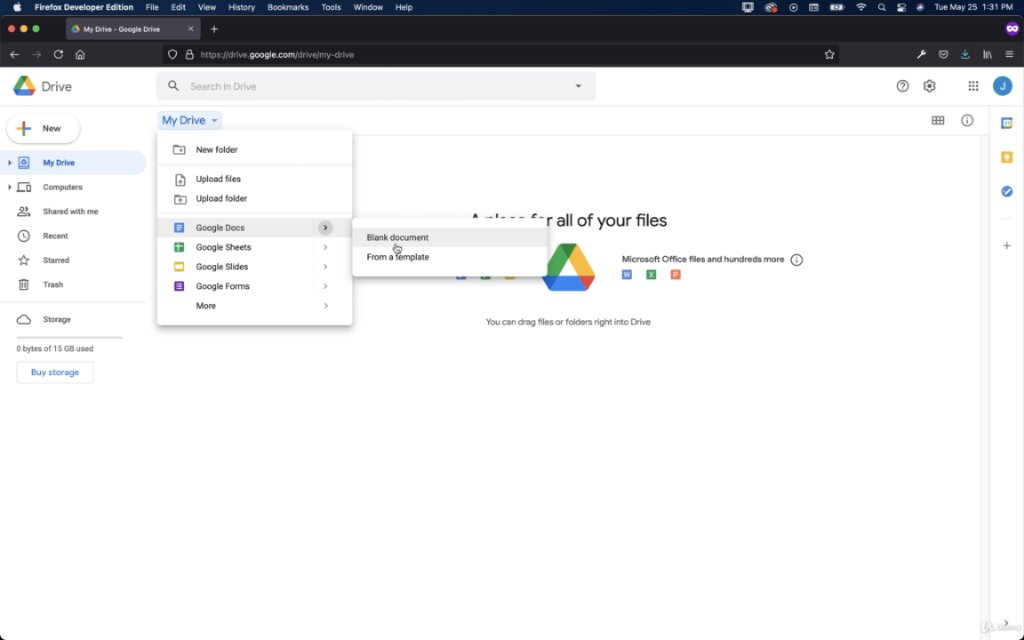Open the macOS Spotlight search icon
This screenshot has height=640, width=1024.
tap(882, 8)
